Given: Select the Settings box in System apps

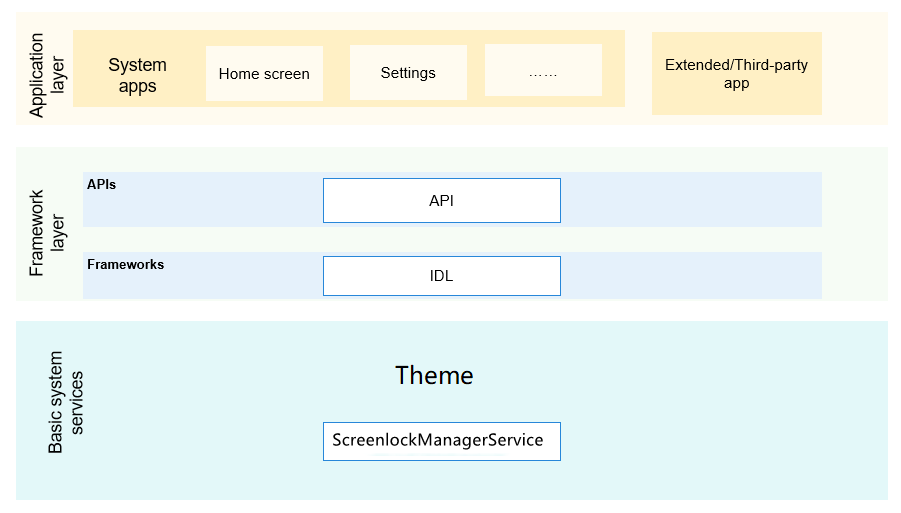Looking at the screenshot, I should click(x=408, y=73).
